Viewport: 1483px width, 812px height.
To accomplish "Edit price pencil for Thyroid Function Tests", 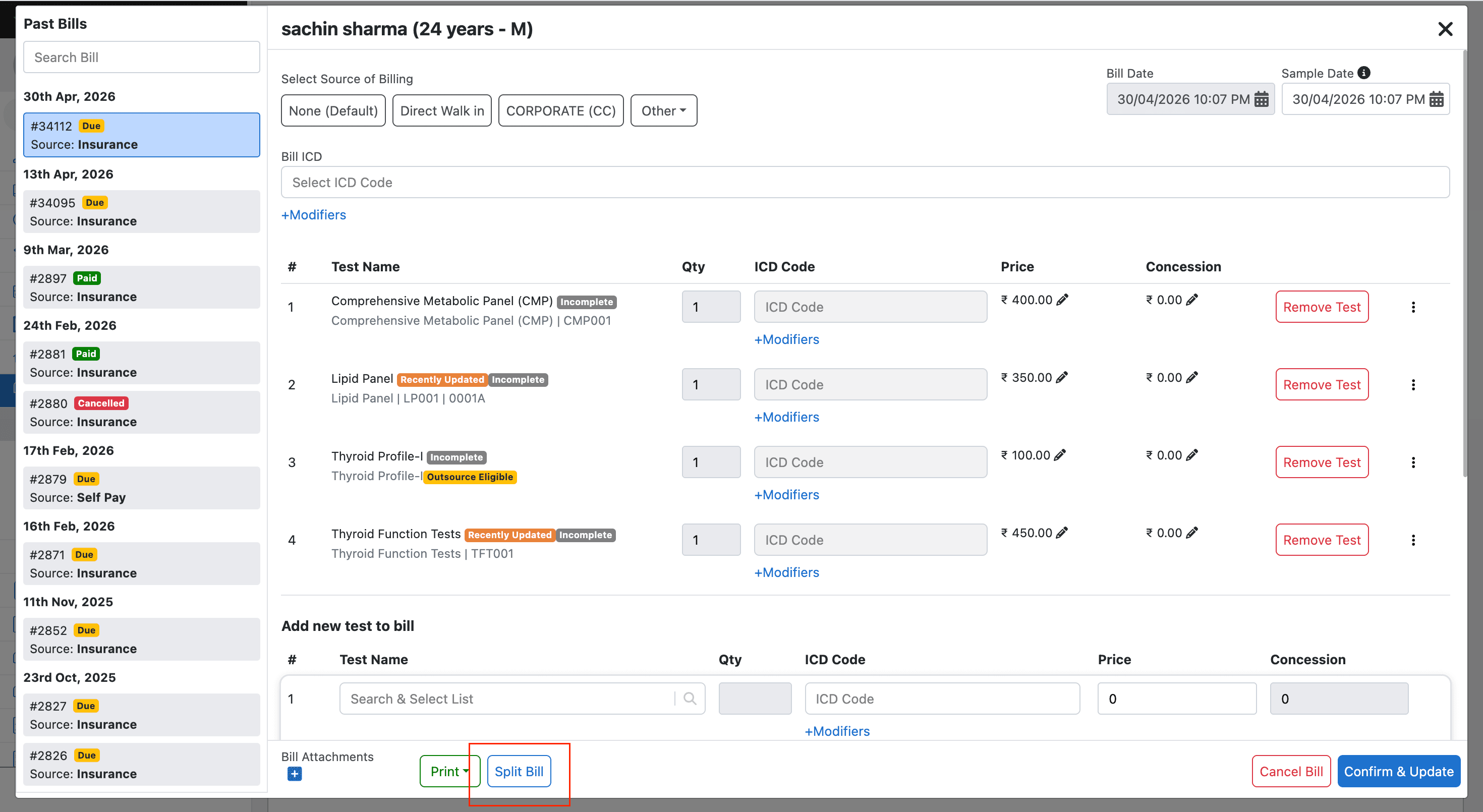I will click(x=1062, y=532).
